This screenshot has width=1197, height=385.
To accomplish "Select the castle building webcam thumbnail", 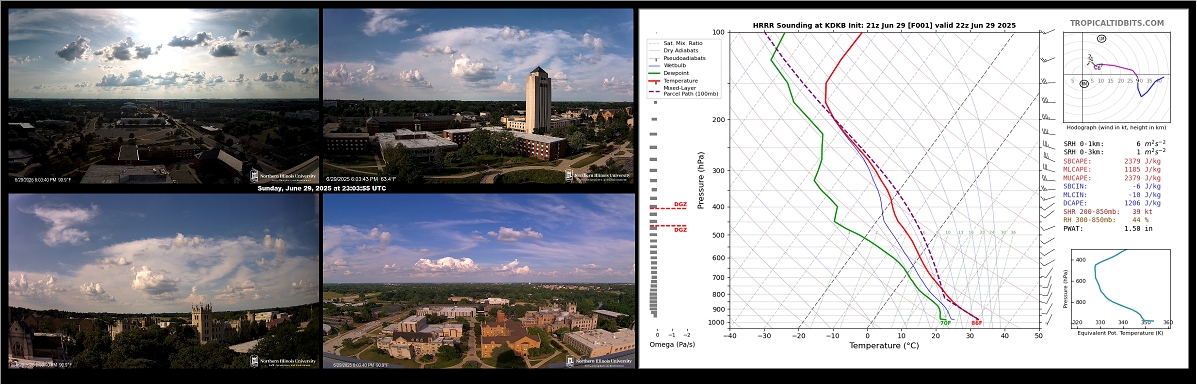I will pyautogui.click(x=163, y=281).
